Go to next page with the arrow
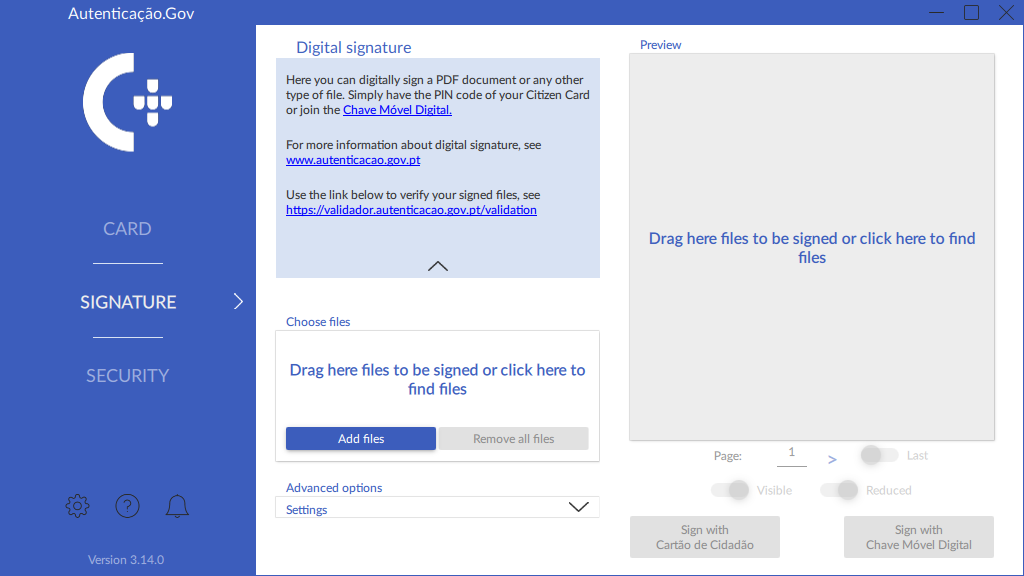 click(x=832, y=459)
